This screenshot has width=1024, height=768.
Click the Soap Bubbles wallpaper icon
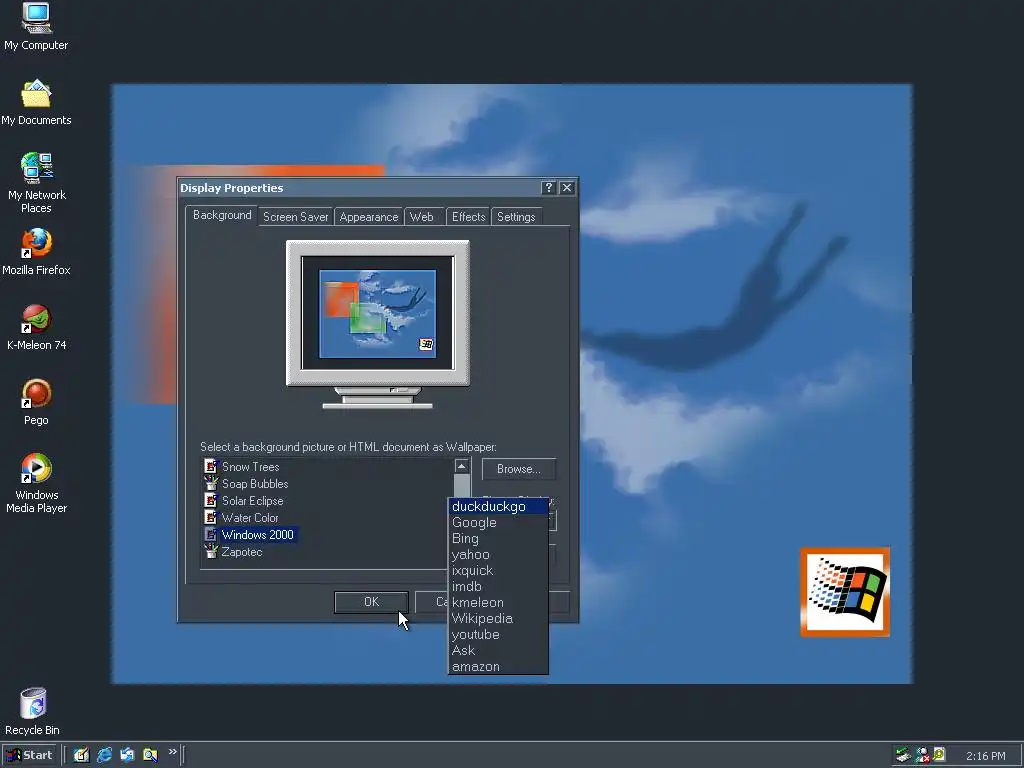click(x=210, y=483)
